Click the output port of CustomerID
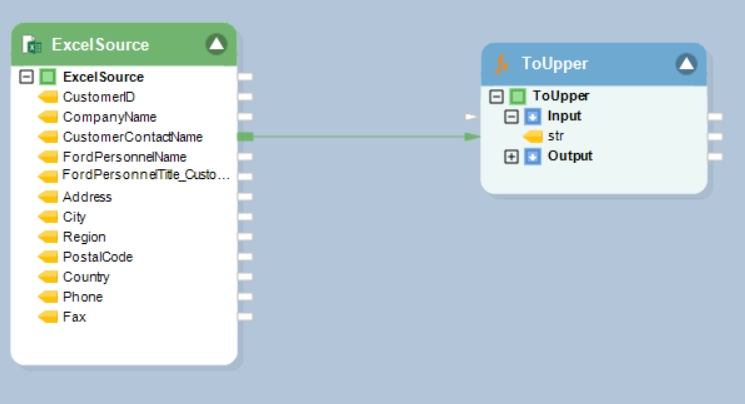Screen dimensions: 745x404 pos(245,96)
